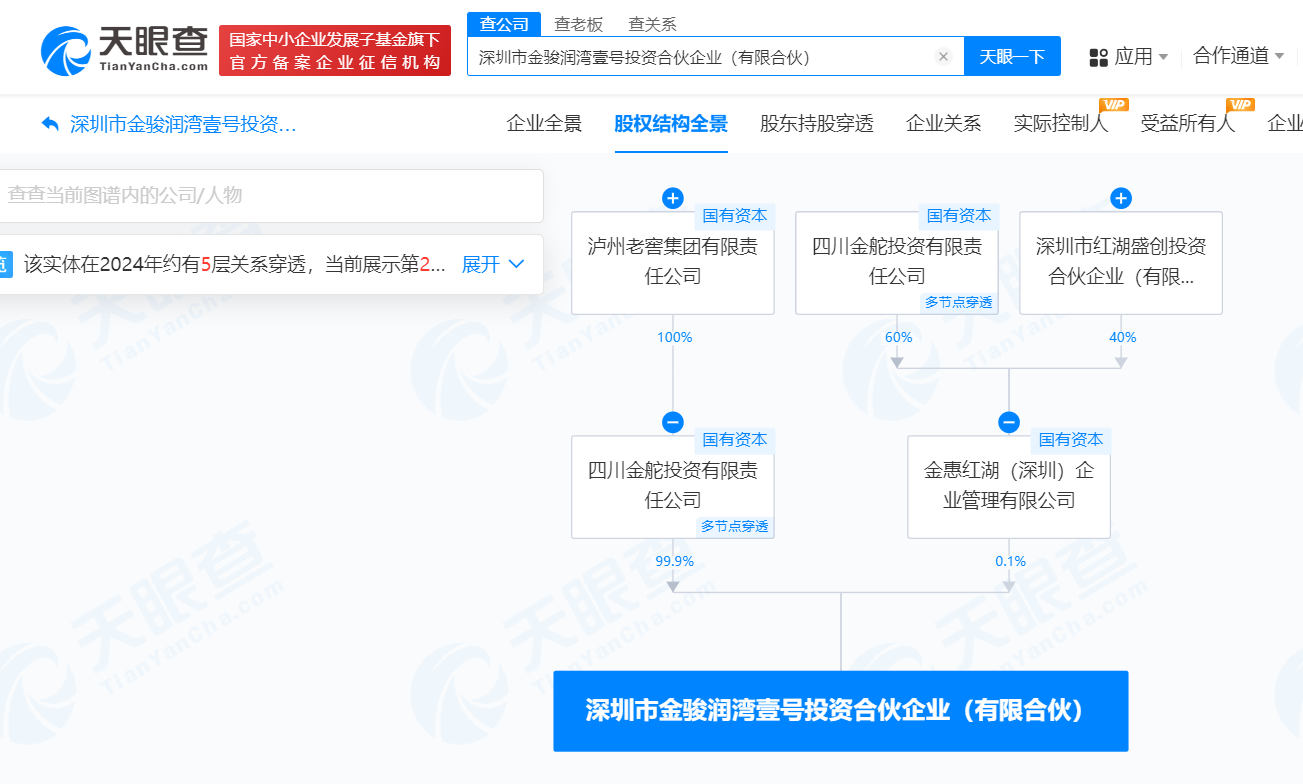Switch to the 查关系 search tab

[x=652, y=24]
